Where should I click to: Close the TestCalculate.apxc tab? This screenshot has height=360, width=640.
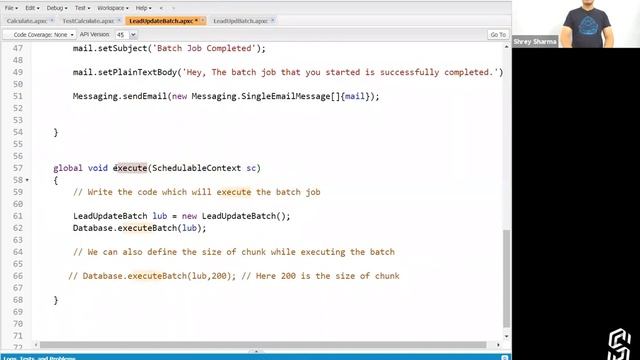click(x=119, y=20)
